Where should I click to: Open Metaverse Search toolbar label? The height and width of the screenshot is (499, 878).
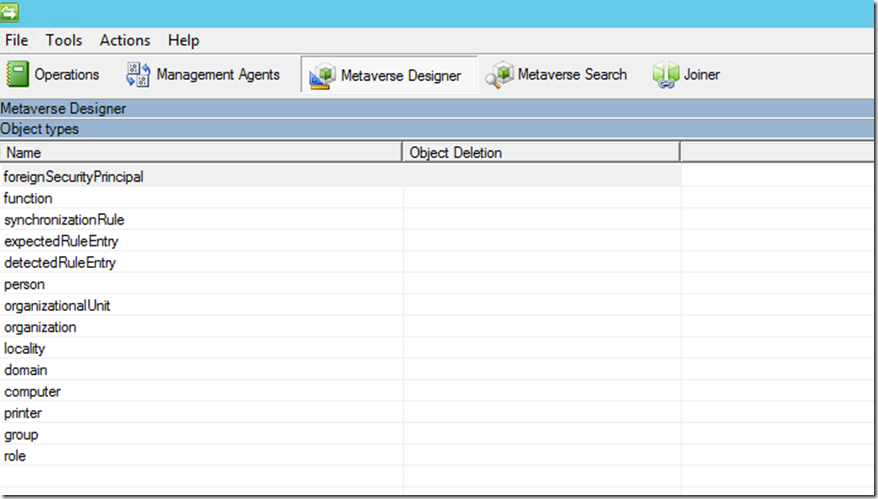572,74
